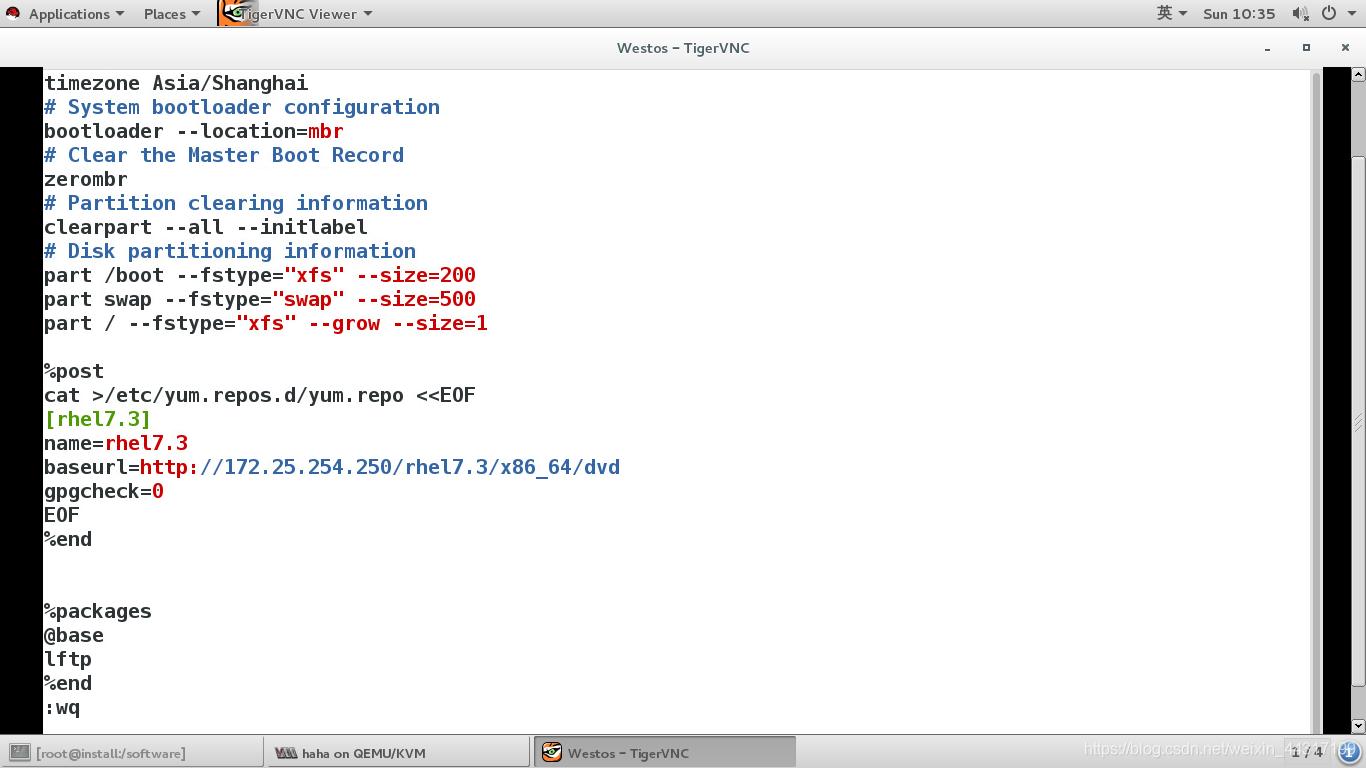Minimize the Westos TigerVNC window
The height and width of the screenshot is (768, 1366).
(x=1268, y=48)
